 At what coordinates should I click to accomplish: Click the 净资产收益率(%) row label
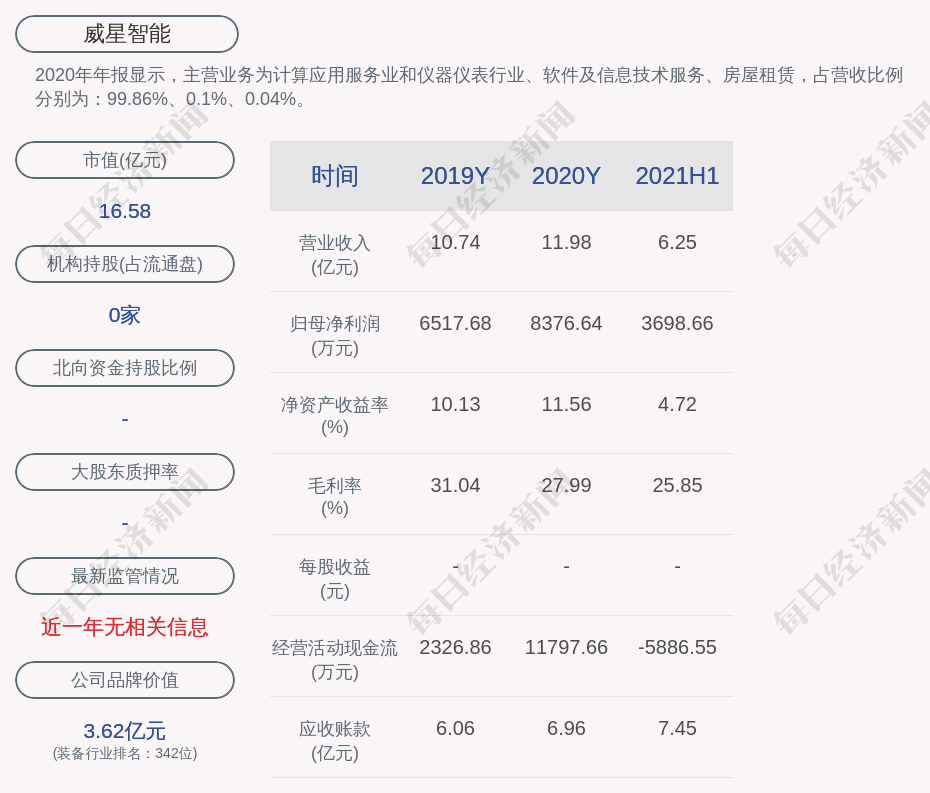335,416
